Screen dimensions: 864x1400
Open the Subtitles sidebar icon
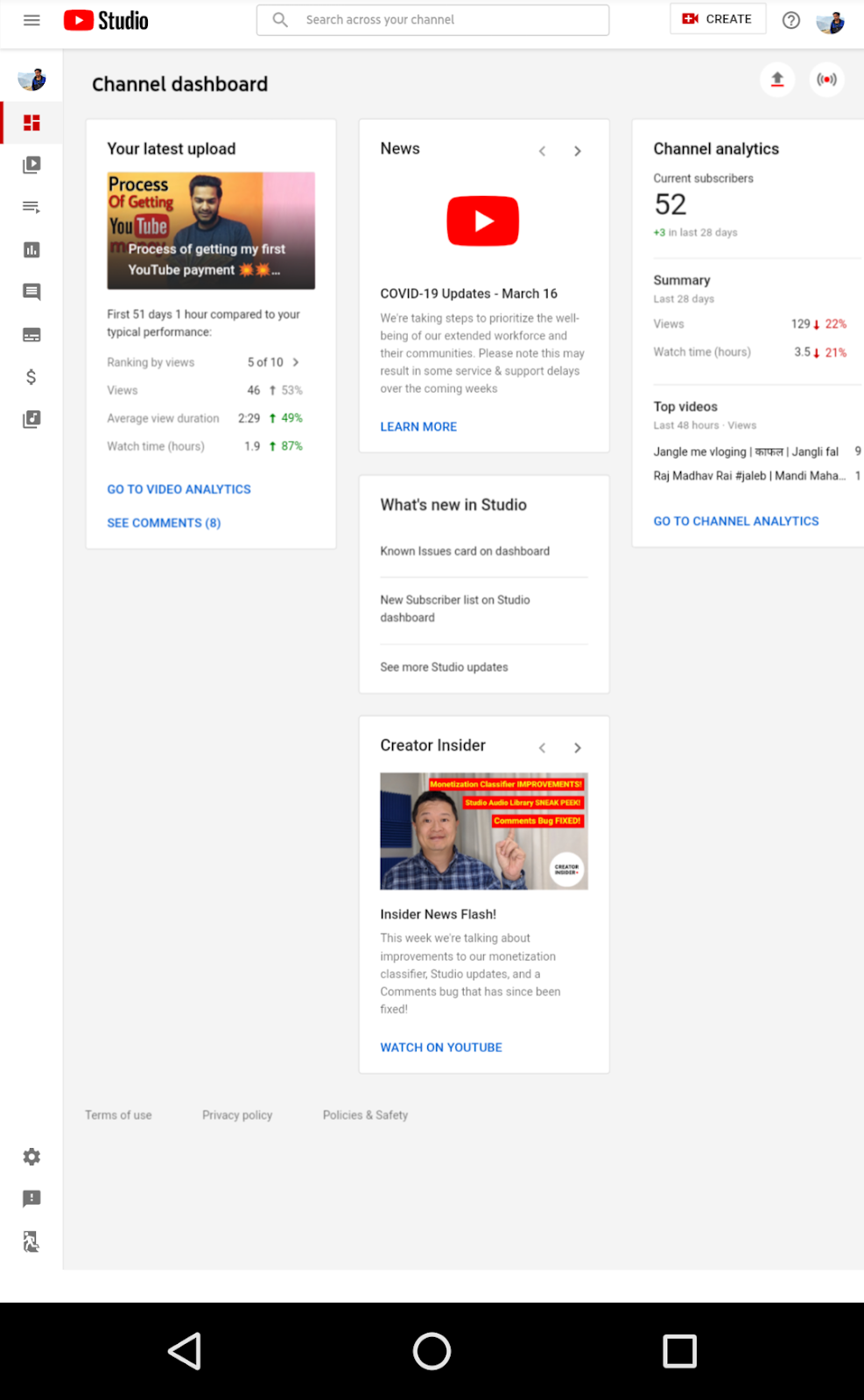[32, 335]
